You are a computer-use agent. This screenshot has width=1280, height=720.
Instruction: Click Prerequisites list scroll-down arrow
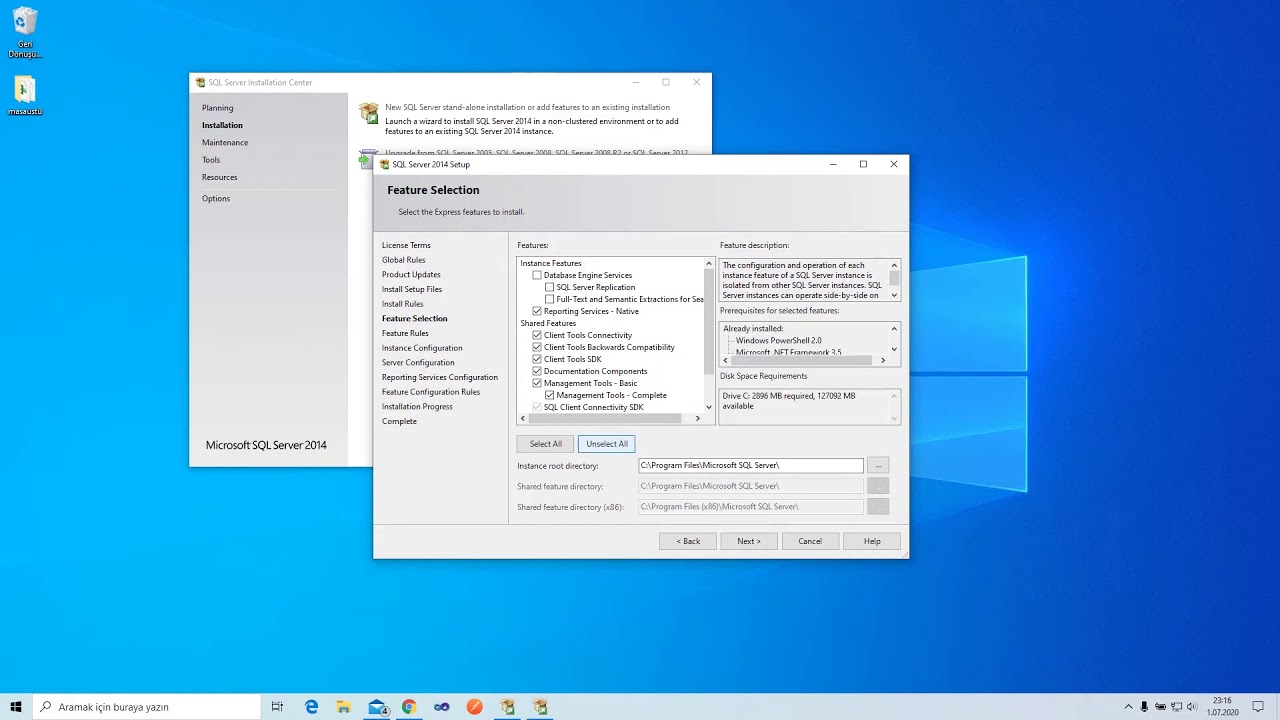(x=894, y=349)
